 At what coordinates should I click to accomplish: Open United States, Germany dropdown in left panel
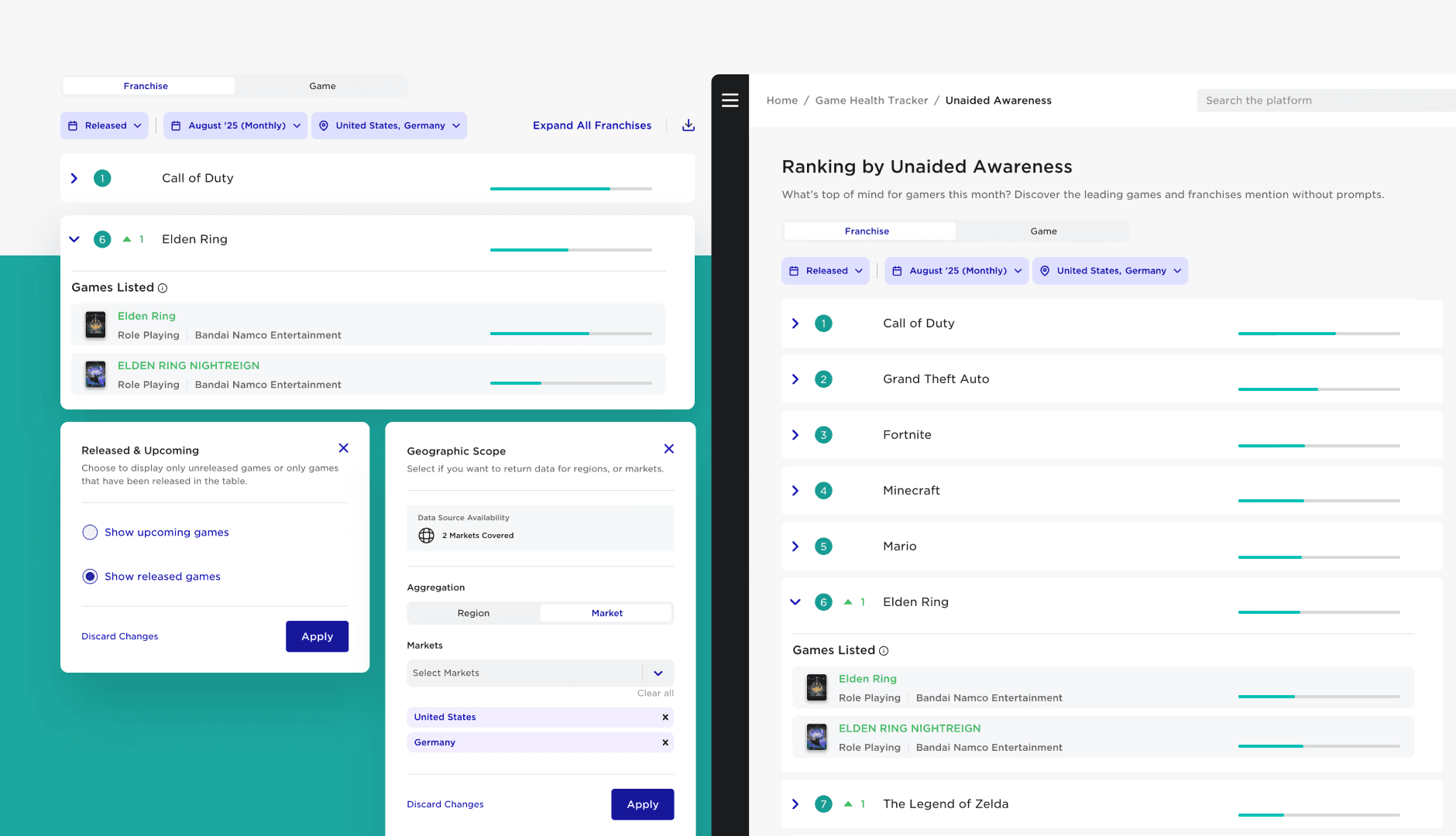pyautogui.click(x=389, y=125)
